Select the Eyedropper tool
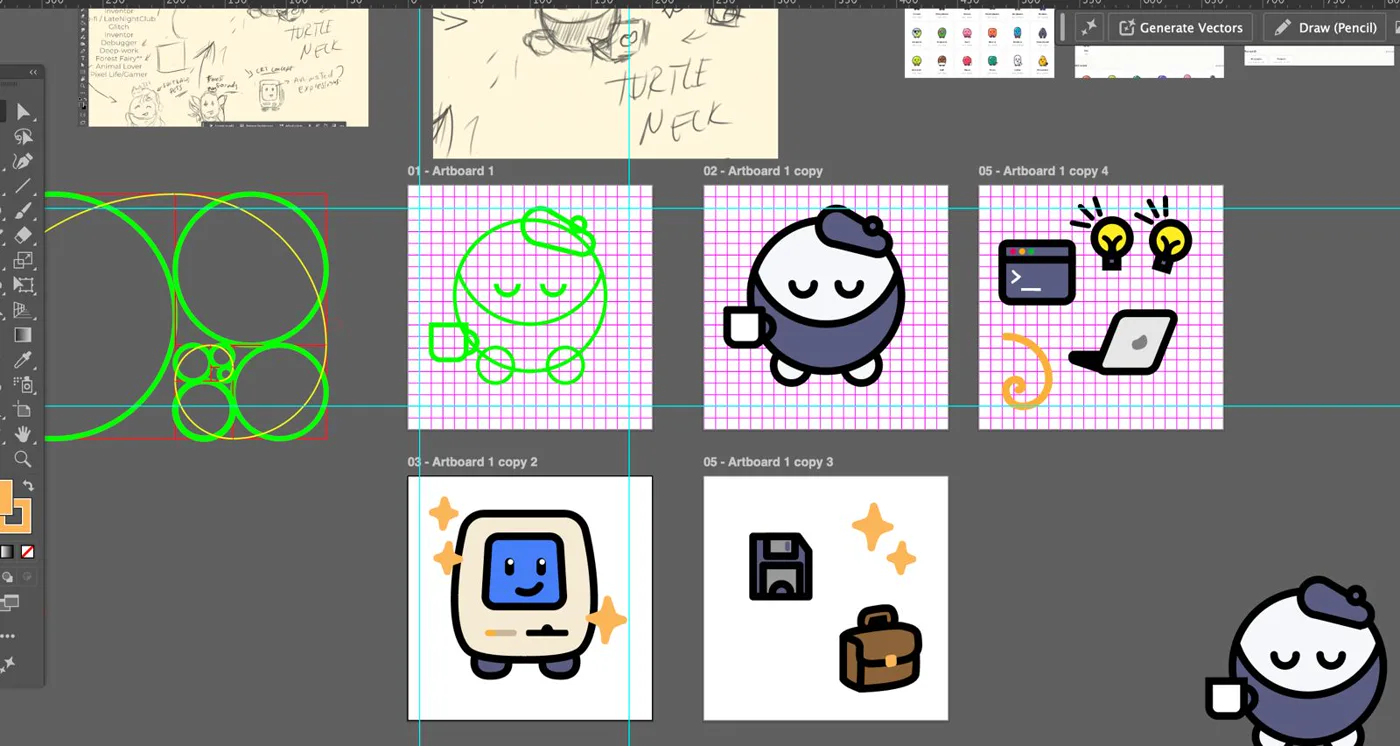This screenshot has width=1400, height=746. pos(23,360)
